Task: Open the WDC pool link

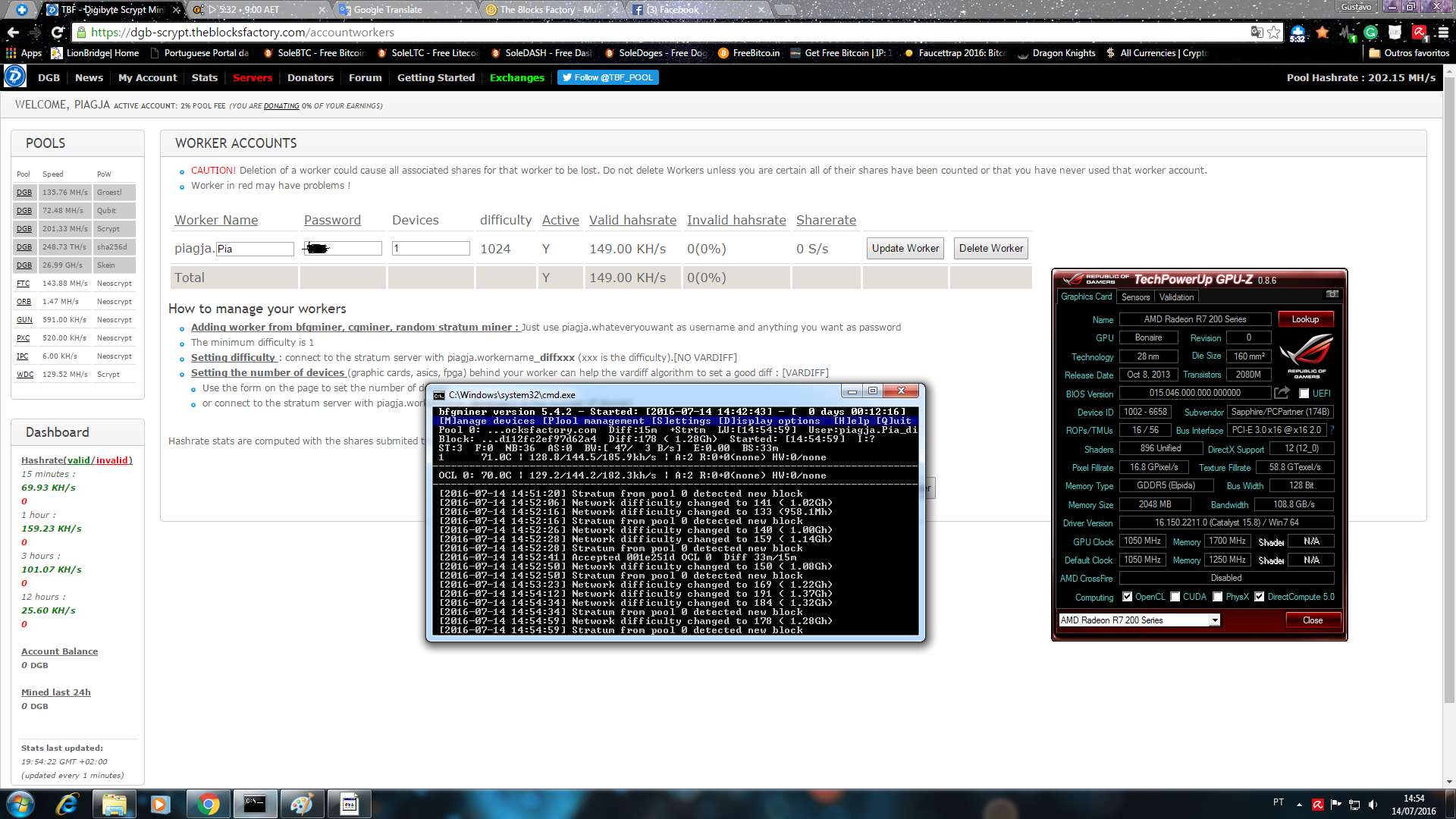Action: click(x=25, y=375)
